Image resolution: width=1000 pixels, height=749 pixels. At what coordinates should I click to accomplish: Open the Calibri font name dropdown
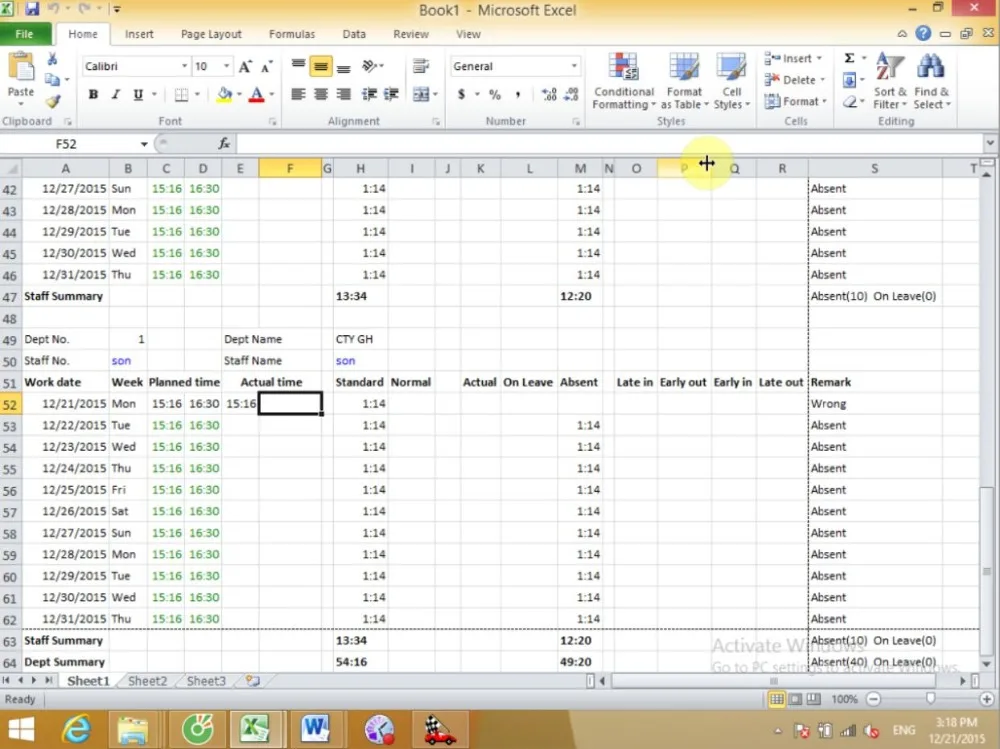click(x=184, y=66)
